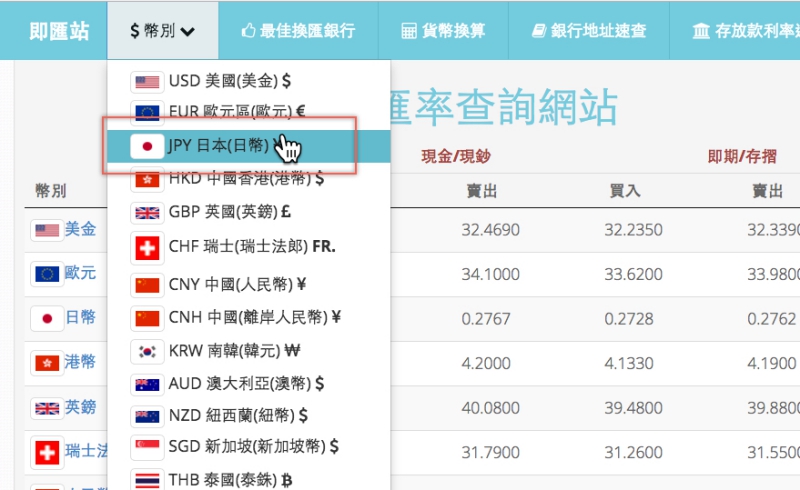Image resolution: width=800 pixels, height=490 pixels.
Task: Click the South Korea flag icon
Action: 147,352
